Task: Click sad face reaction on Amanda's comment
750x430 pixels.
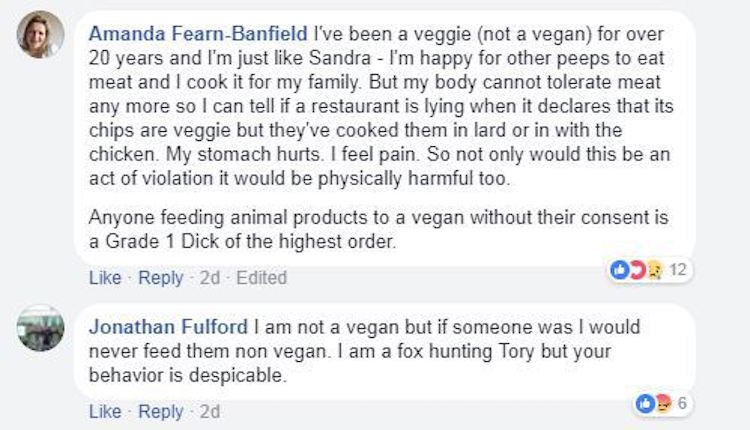Action: click(x=651, y=270)
